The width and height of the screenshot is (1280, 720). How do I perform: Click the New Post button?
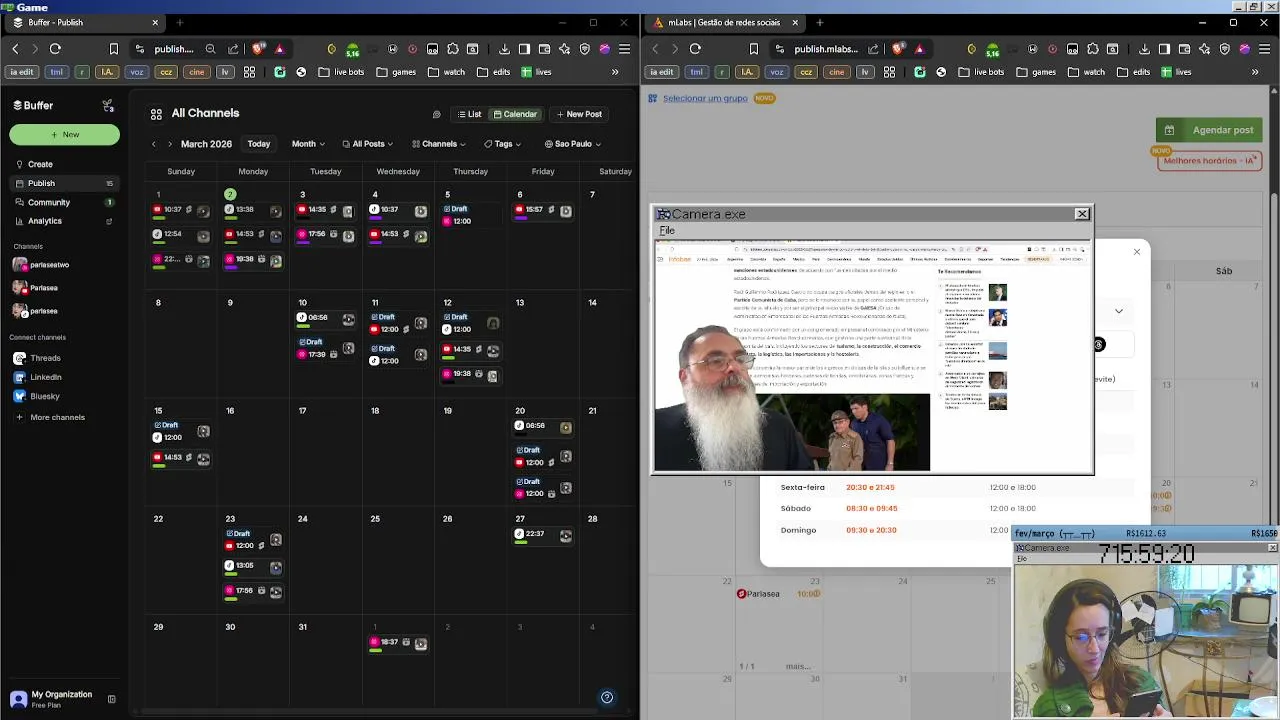pos(579,114)
